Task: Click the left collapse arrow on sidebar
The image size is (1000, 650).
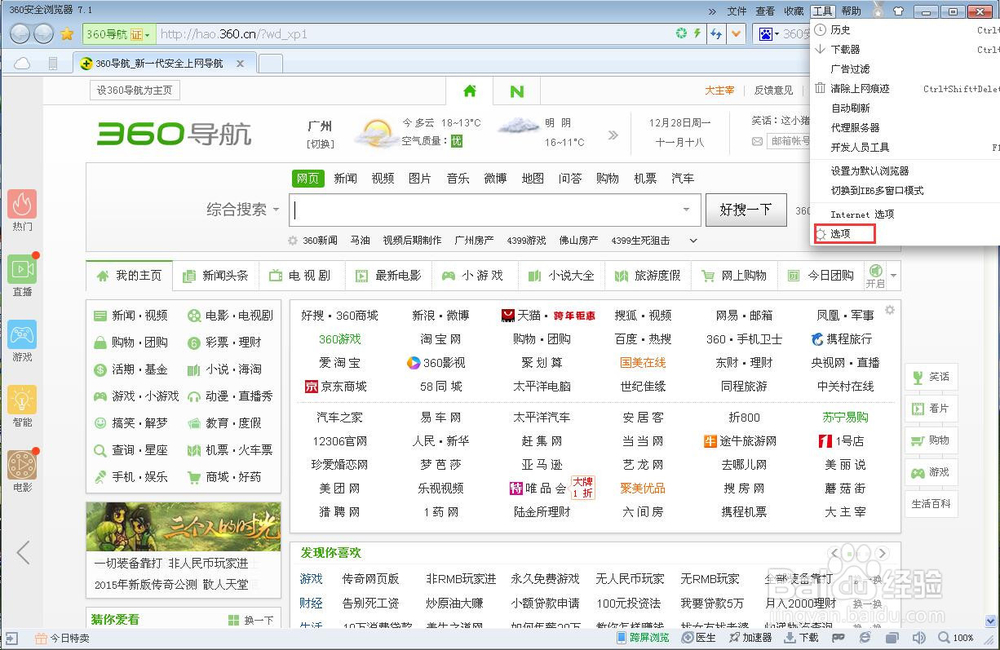Action: click(24, 552)
